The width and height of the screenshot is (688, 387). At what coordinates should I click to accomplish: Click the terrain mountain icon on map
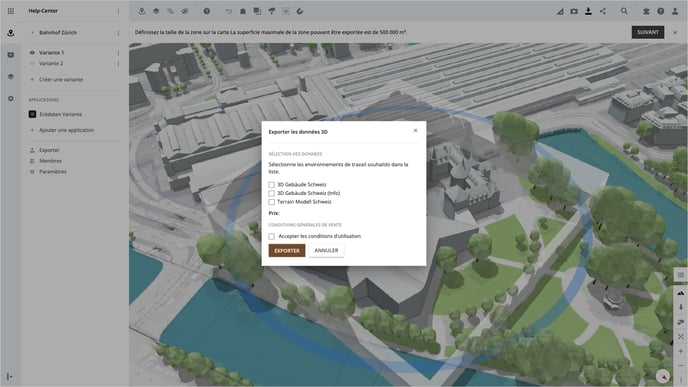tap(681, 293)
